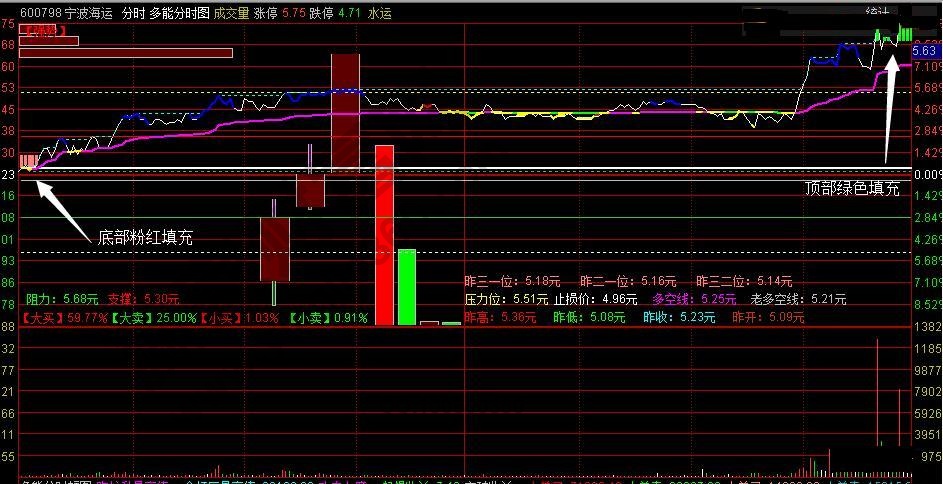Click the tallest dark red candlestick
Image resolution: width=943 pixels, height=484 pixels.
(x=345, y=113)
